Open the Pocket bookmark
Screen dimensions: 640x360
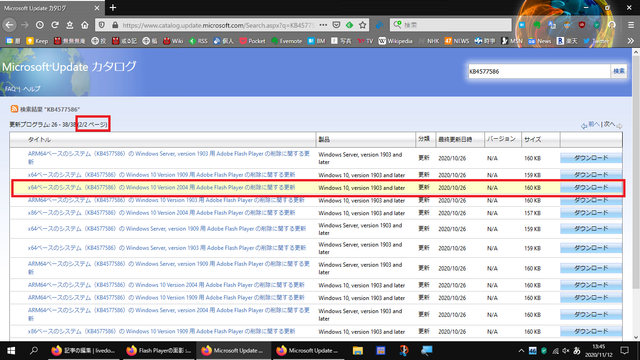(252, 41)
